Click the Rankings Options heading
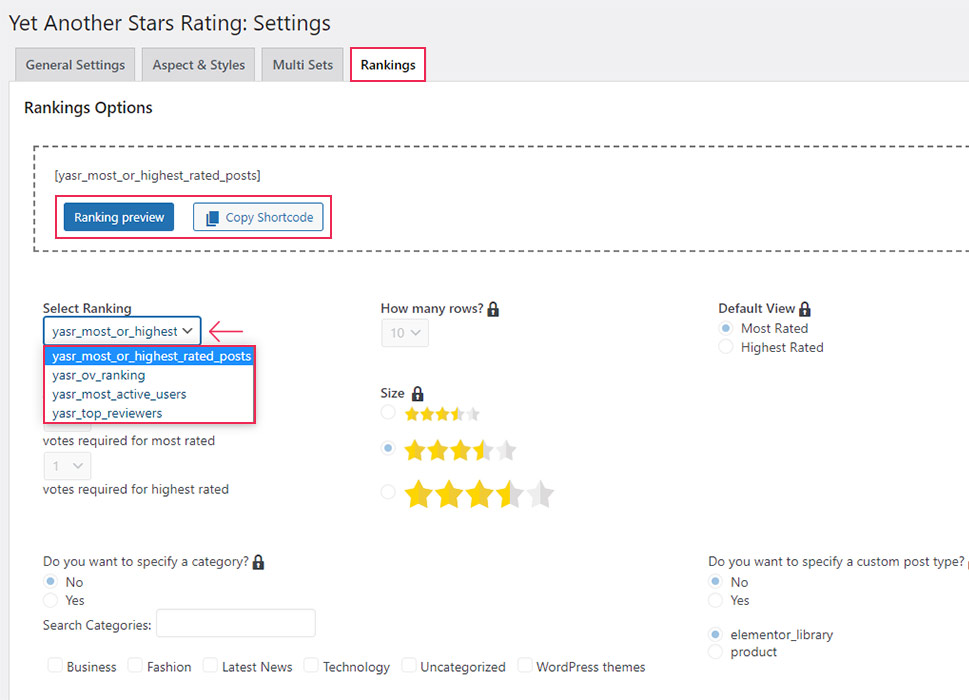Screen dimensions: 969x700 (88, 108)
